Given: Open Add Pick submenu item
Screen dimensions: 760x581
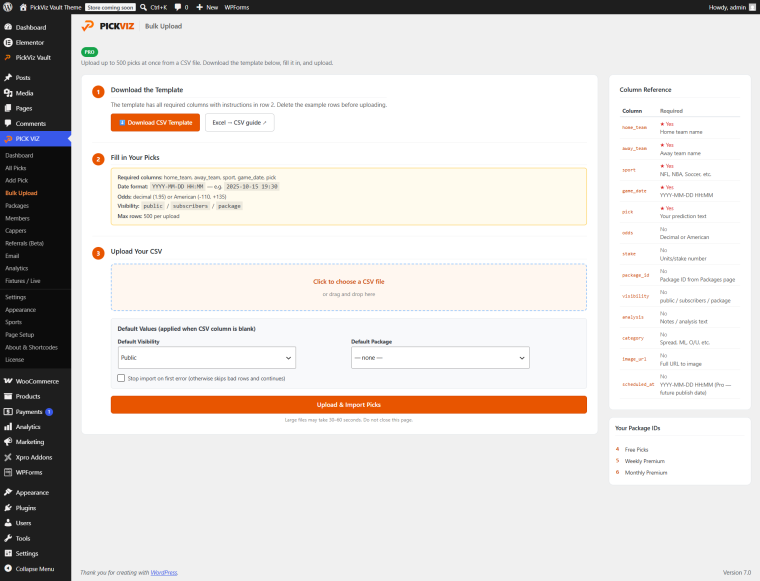Looking at the screenshot, I should pyautogui.click(x=16, y=180).
